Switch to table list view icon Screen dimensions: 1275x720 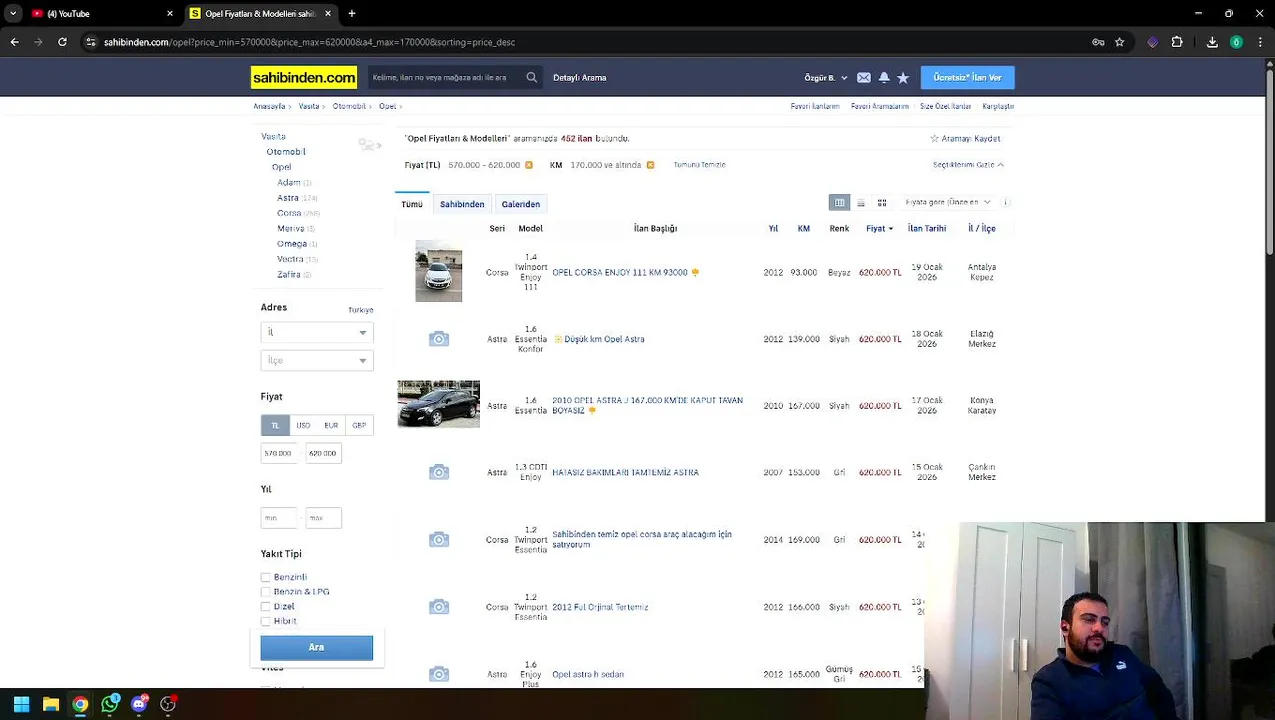tap(840, 203)
